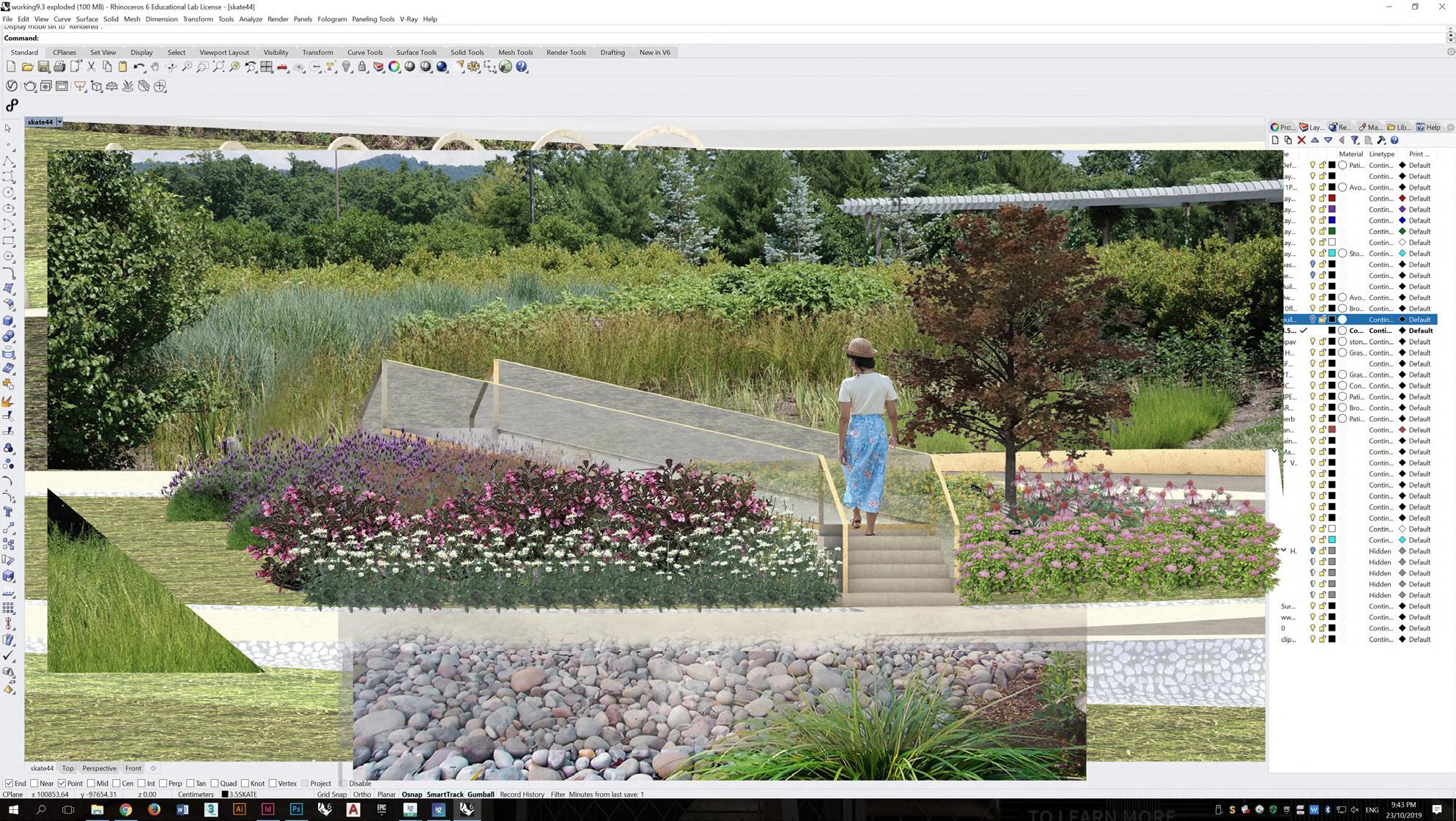
Task: Open the skate44 viewport title dropdown
Action: 59,122
